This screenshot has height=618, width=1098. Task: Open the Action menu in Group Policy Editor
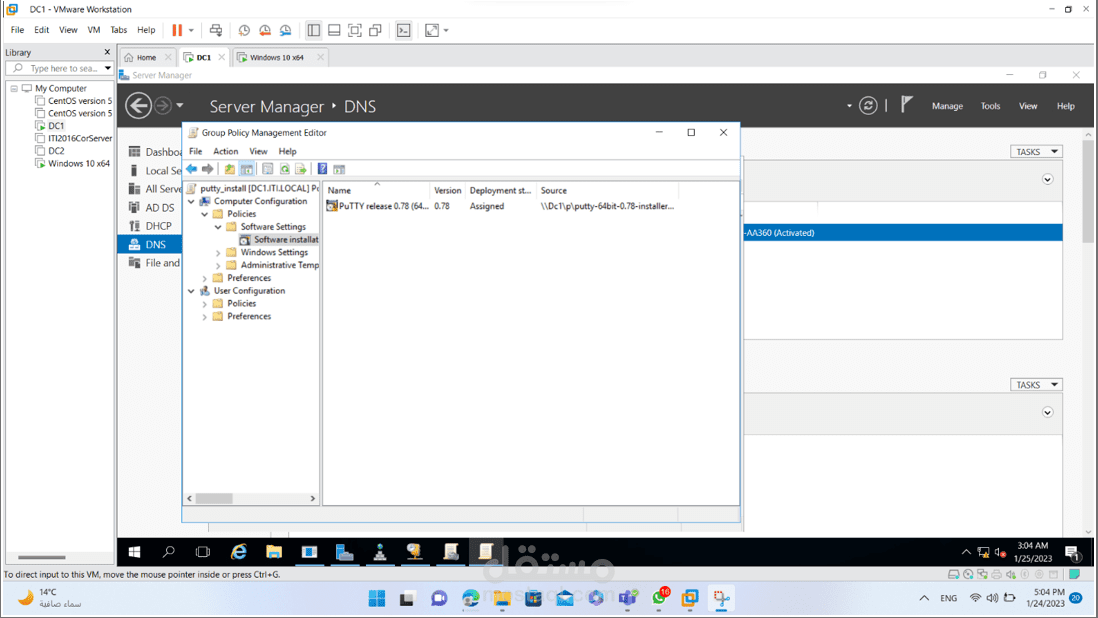225,151
